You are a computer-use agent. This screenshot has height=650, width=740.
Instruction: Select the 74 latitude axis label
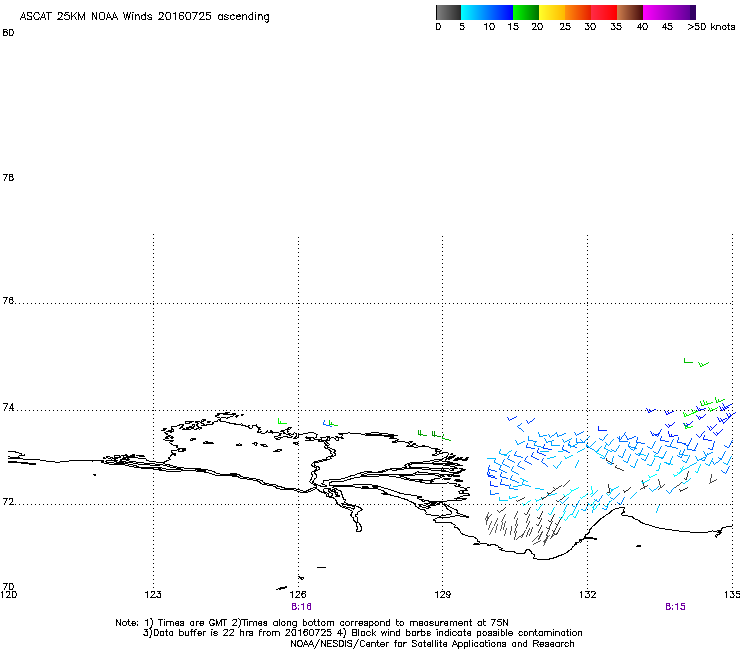tap(8, 407)
